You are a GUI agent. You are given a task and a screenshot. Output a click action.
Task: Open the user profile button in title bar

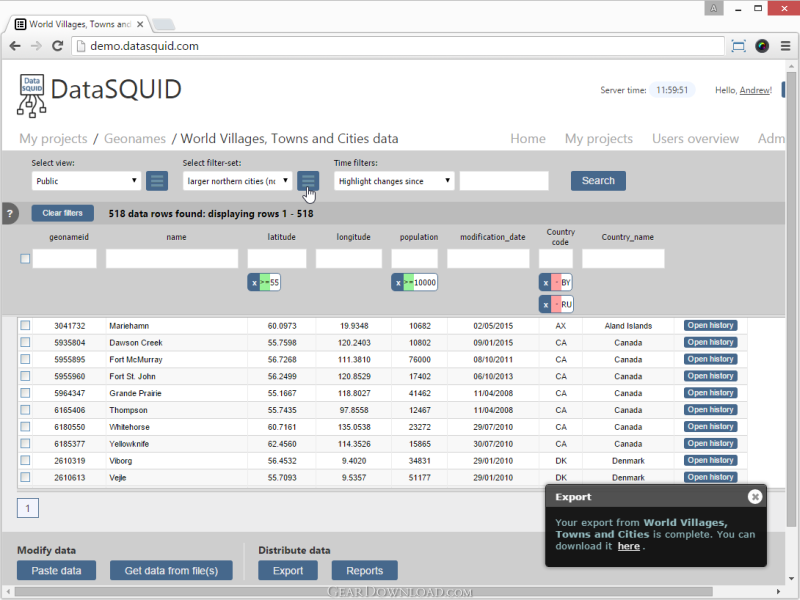[x=714, y=8]
